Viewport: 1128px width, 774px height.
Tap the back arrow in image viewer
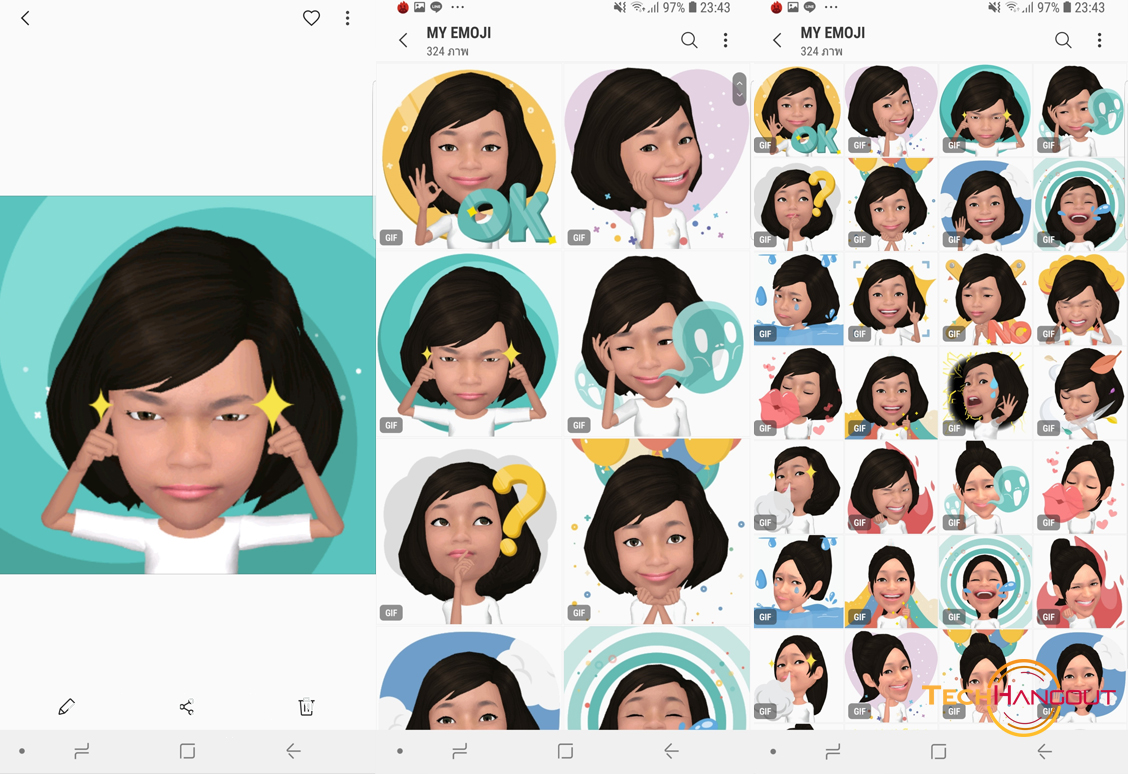tap(25, 18)
